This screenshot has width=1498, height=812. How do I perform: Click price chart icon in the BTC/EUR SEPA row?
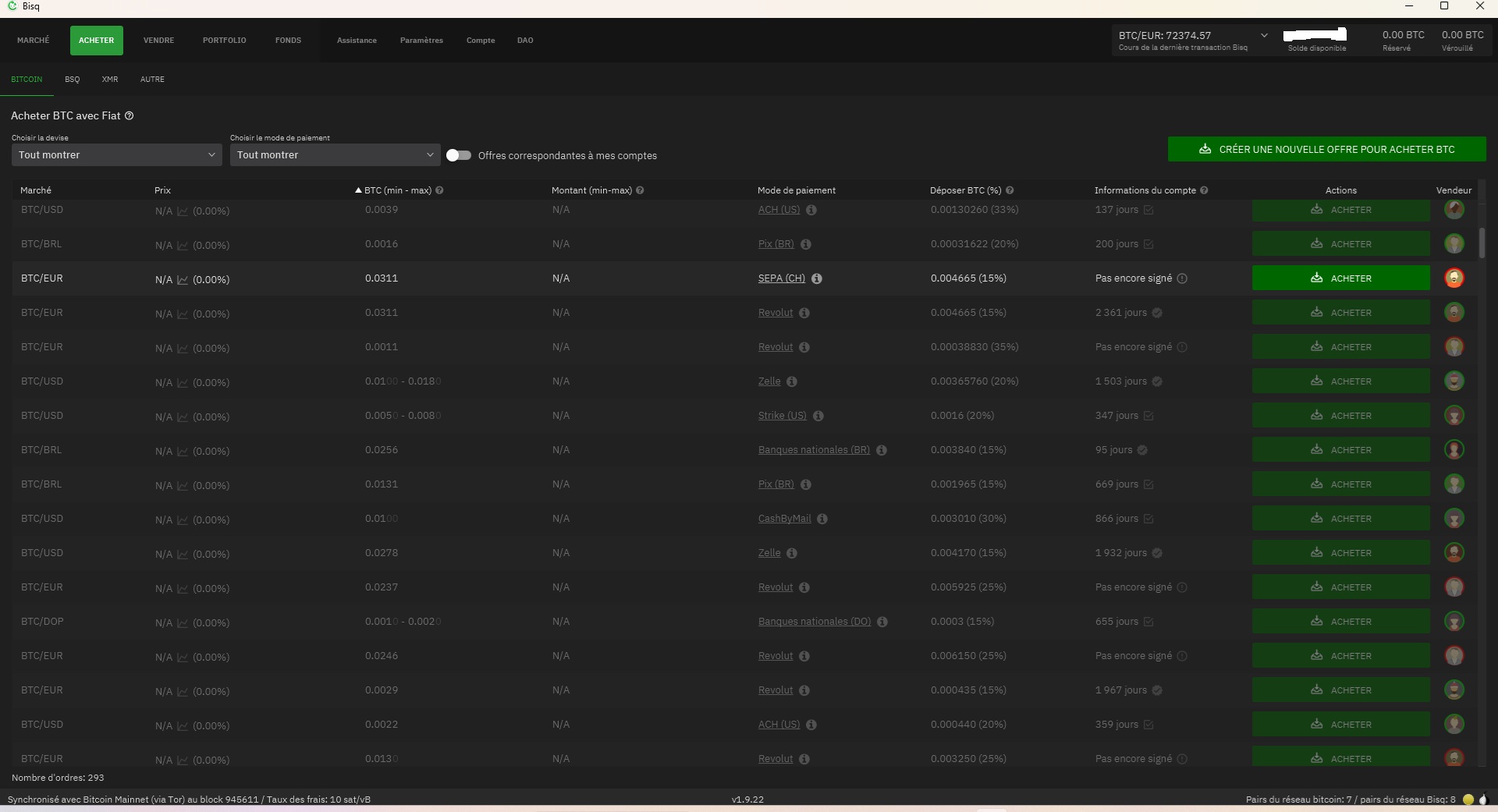pyautogui.click(x=183, y=279)
